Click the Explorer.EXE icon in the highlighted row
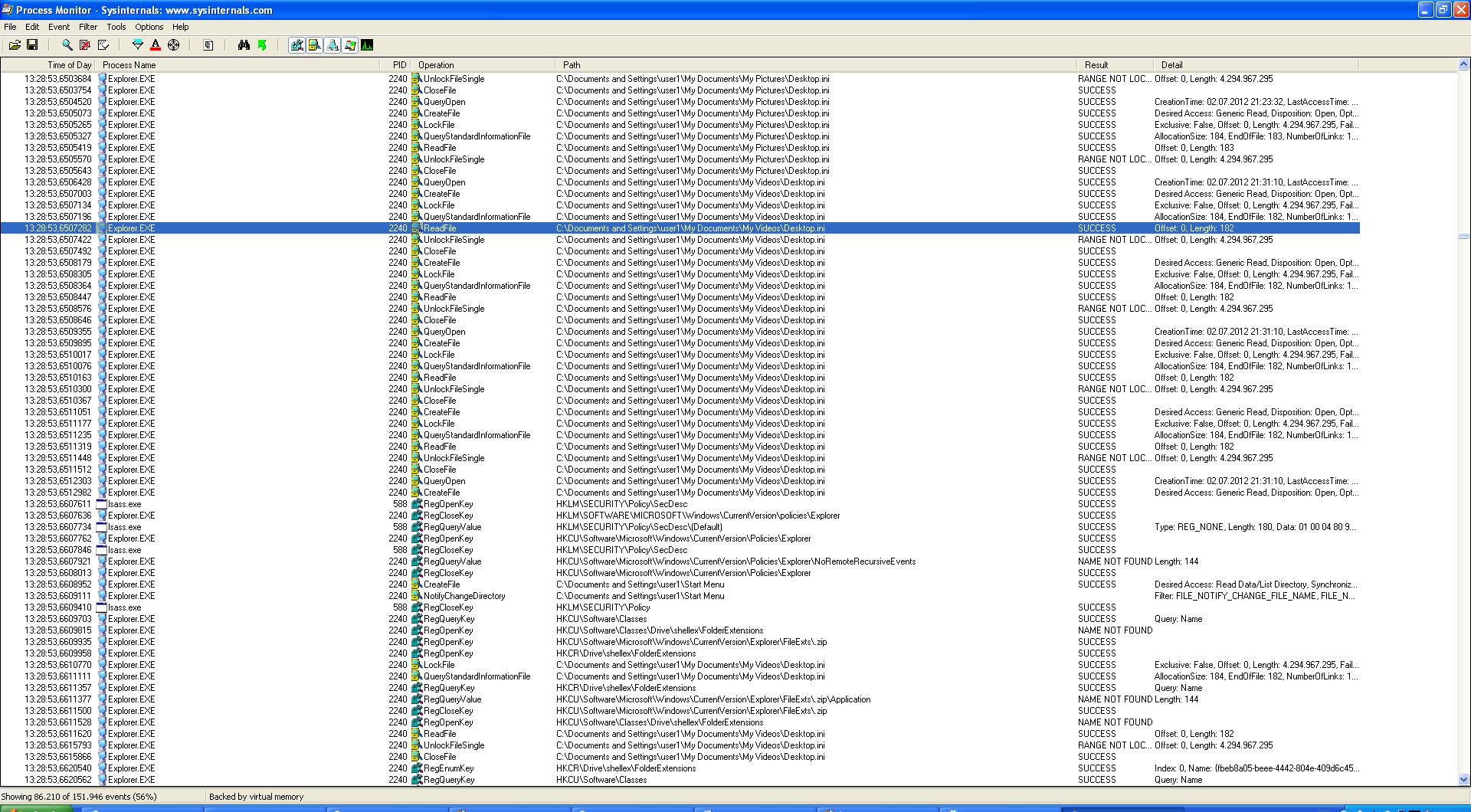 point(101,228)
